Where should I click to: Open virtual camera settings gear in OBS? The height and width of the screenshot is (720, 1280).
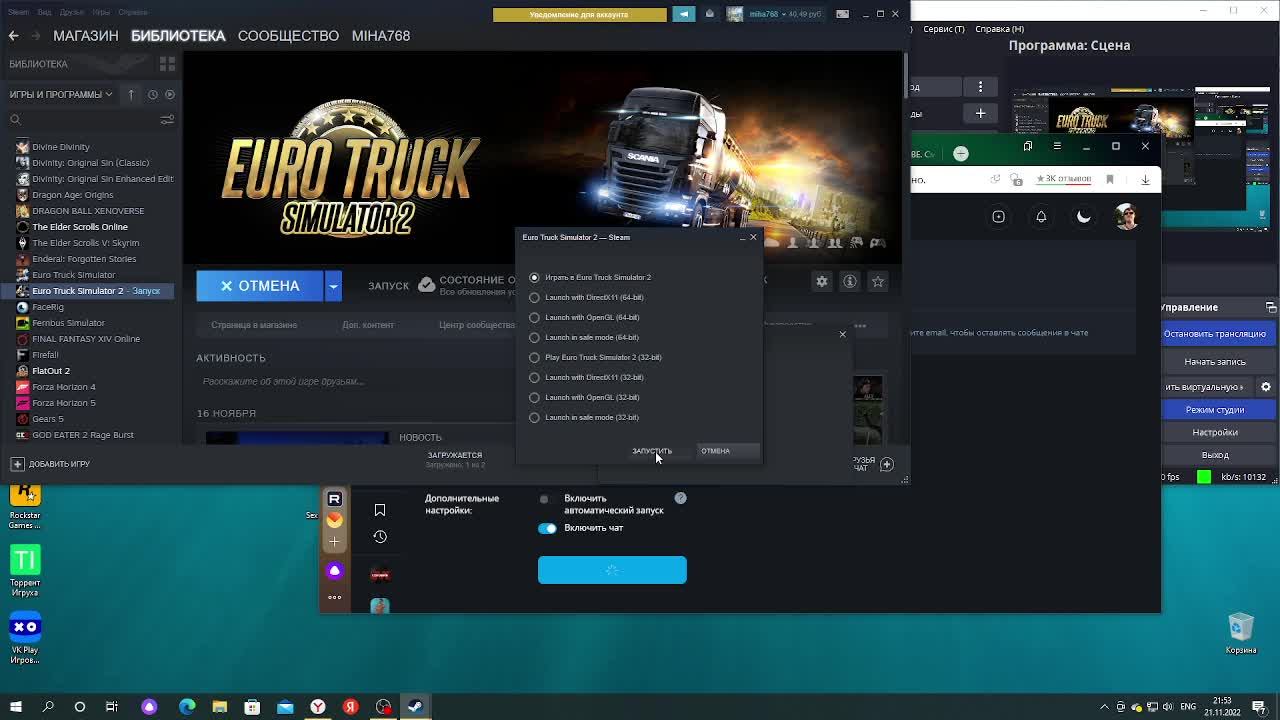click(x=1266, y=386)
